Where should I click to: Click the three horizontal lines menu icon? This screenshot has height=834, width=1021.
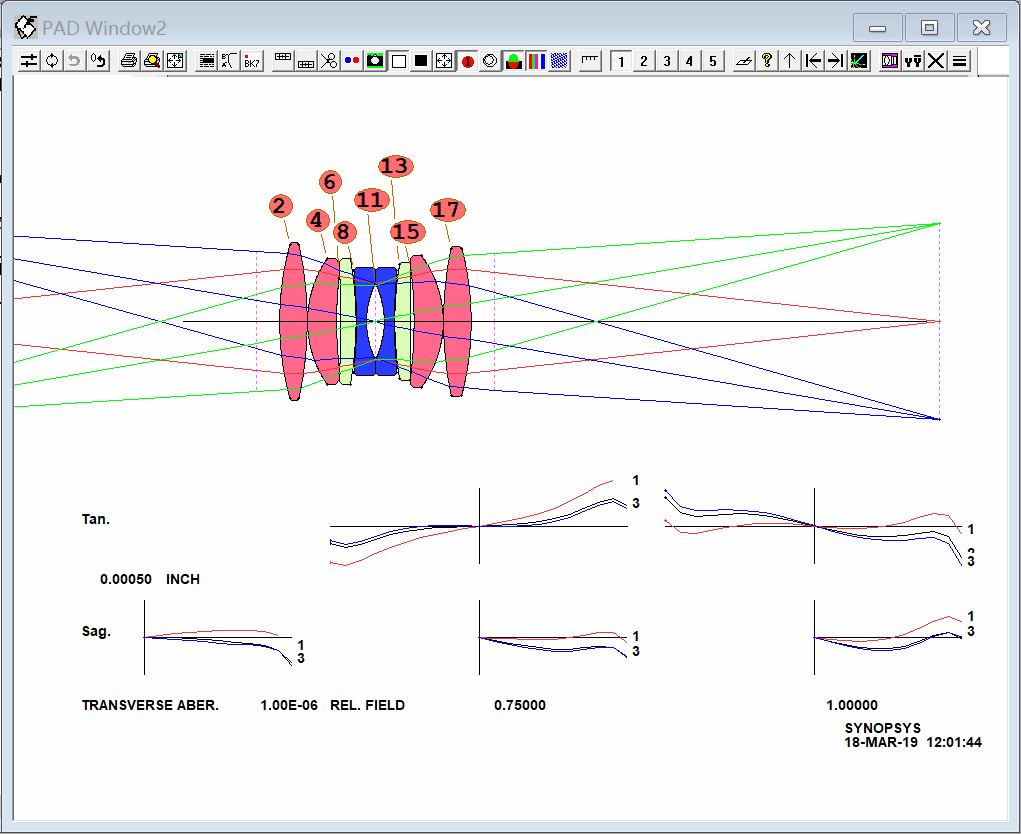(959, 61)
